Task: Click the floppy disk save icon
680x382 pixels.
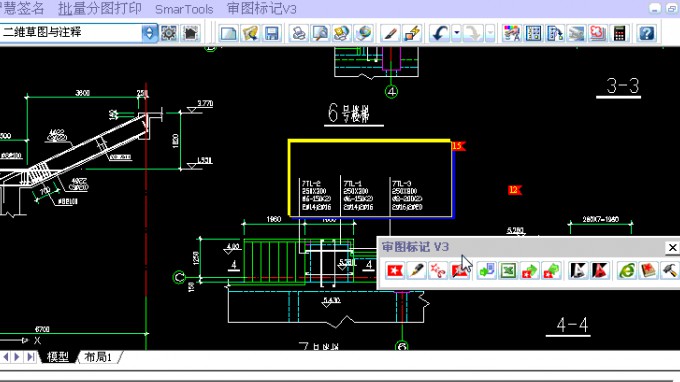Action: click(x=271, y=33)
